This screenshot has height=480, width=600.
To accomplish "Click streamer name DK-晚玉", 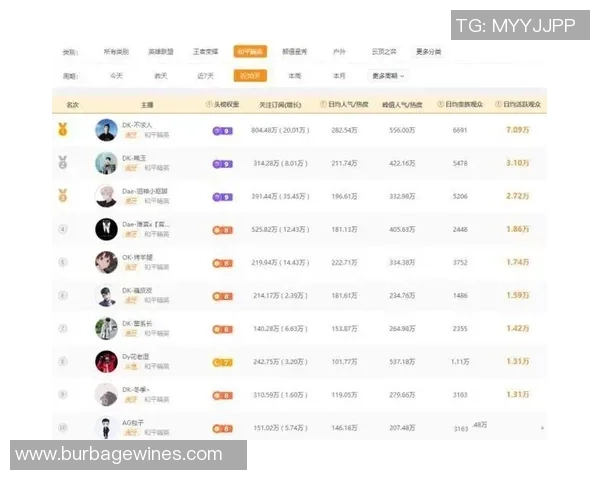I will tap(135, 157).
